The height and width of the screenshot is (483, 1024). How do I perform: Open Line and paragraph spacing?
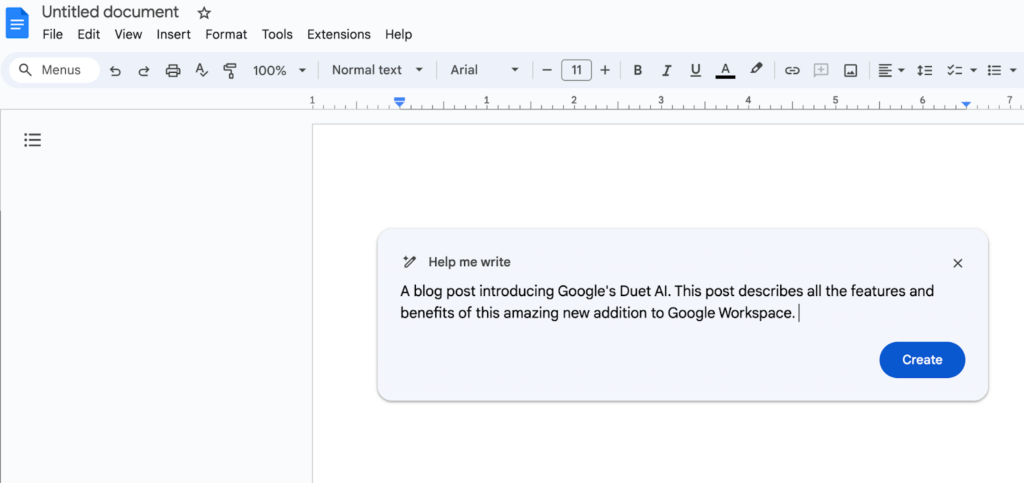(924, 70)
